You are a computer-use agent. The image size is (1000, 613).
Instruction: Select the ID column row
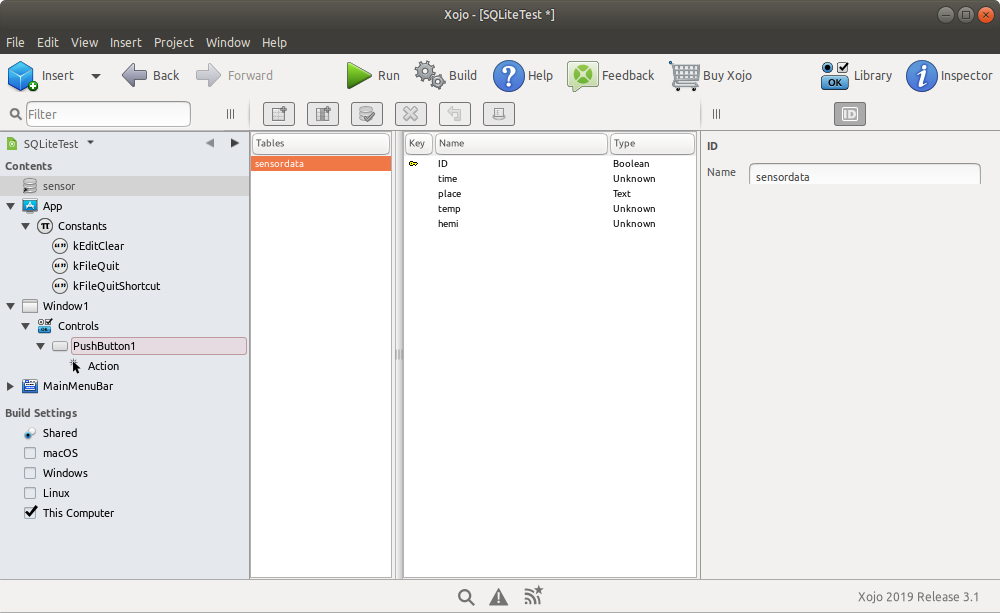[x=550, y=164]
